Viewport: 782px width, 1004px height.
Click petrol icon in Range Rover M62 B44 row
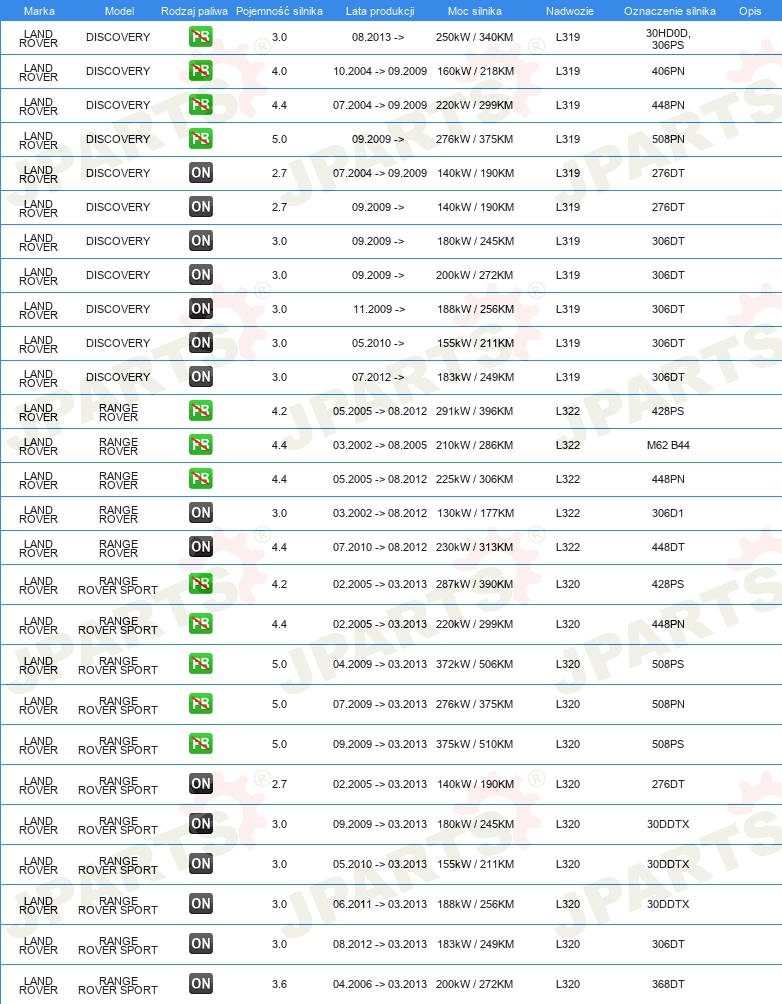(x=200, y=444)
